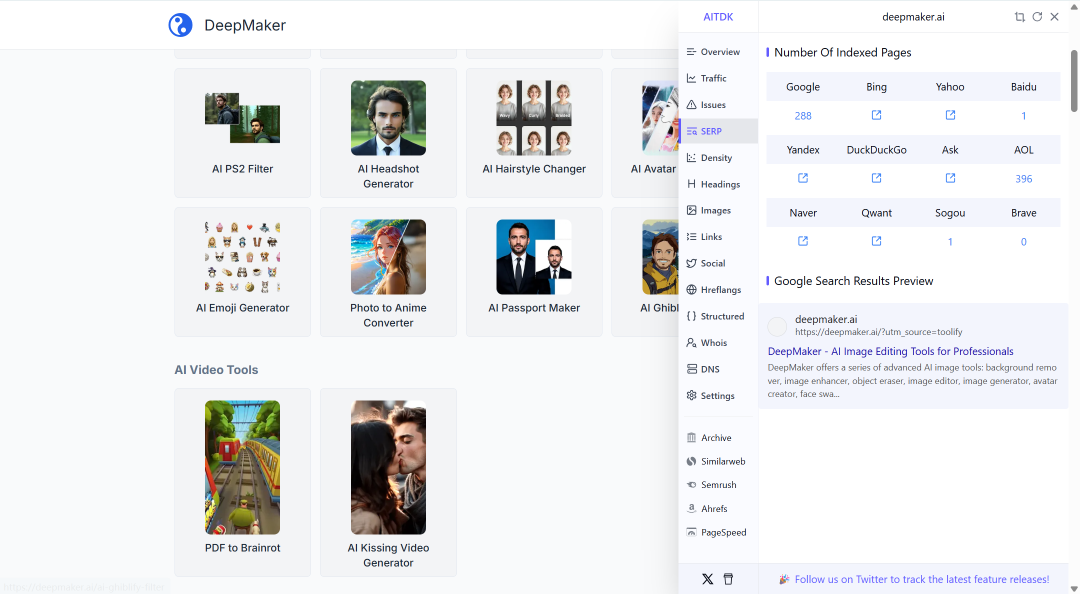Viewport: 1080px width, 594px height.
Task: Click the Links sidebar icon
Action: pos(692,236)
